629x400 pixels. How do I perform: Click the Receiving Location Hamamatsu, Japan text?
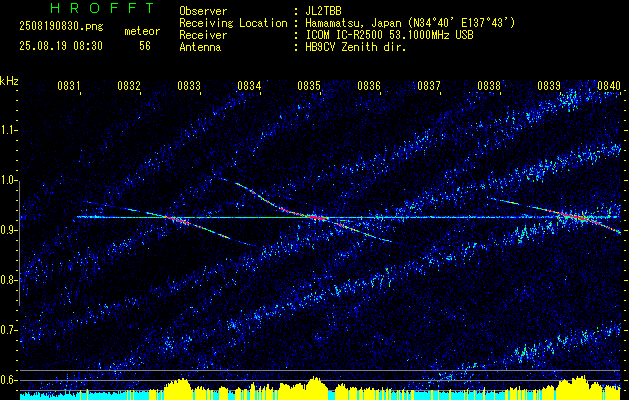[x=410, y=23]
